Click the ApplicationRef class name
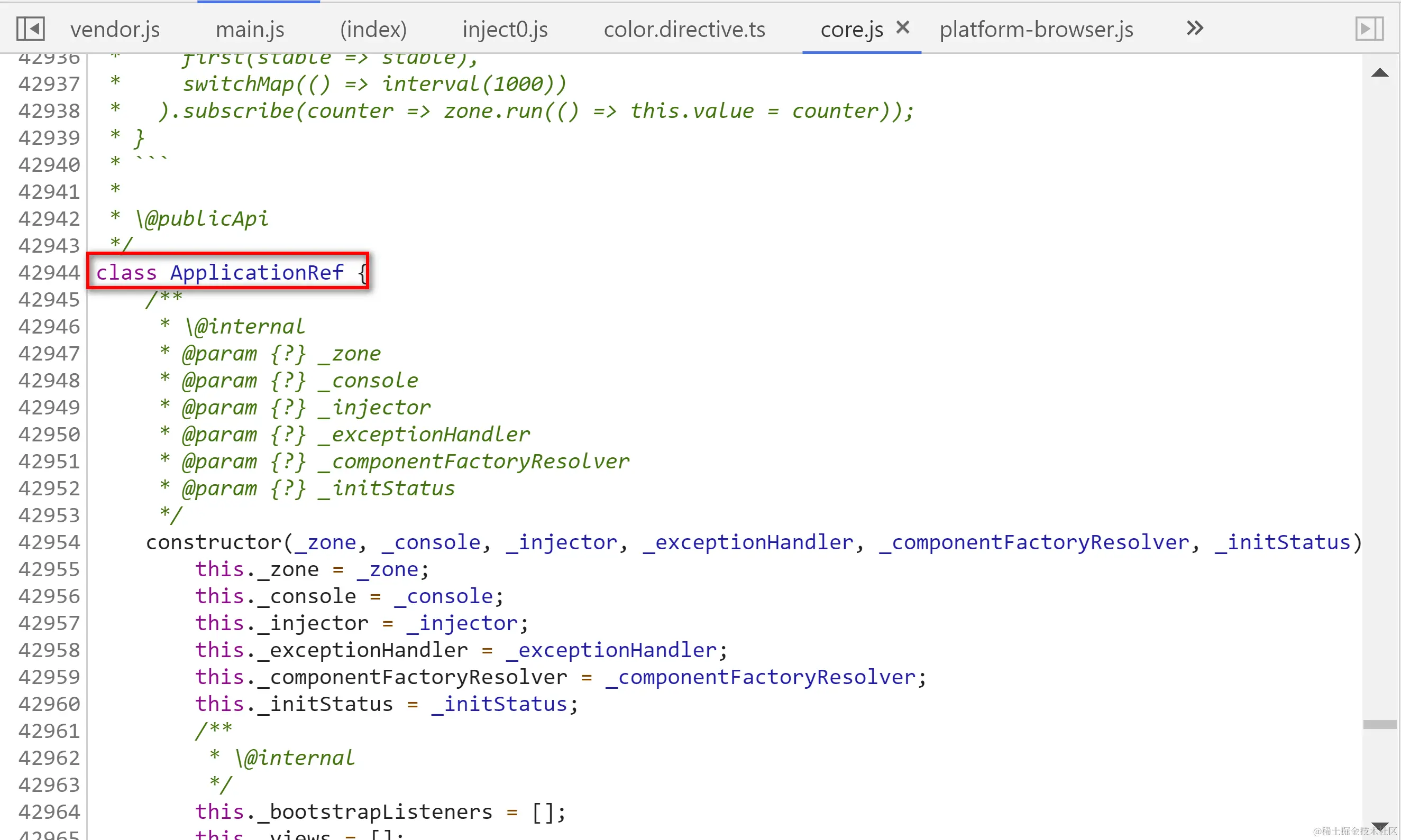 257,273
